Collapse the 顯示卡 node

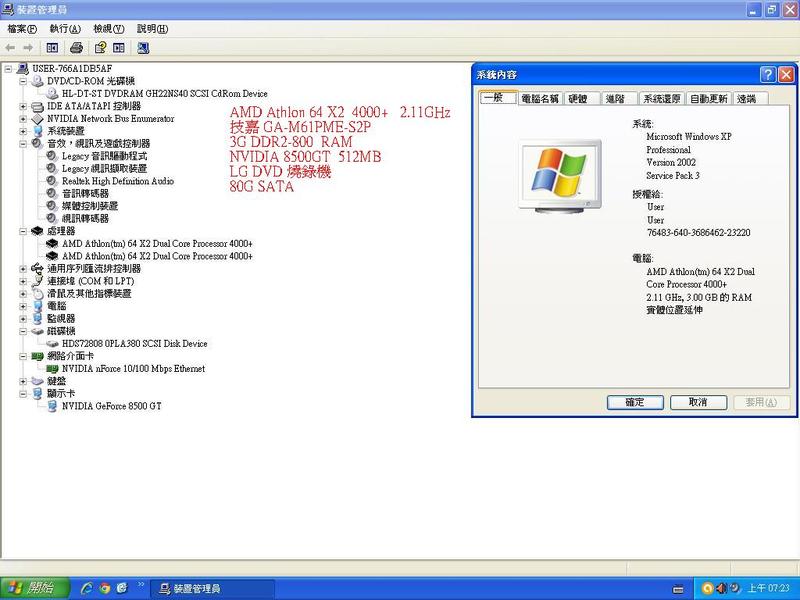pos(23,393)
